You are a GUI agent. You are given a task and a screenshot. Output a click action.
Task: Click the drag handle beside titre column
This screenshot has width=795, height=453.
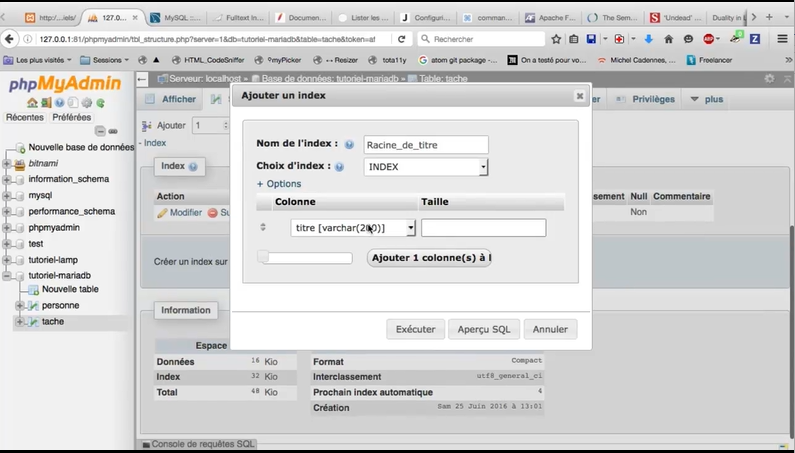coord(263,228)
